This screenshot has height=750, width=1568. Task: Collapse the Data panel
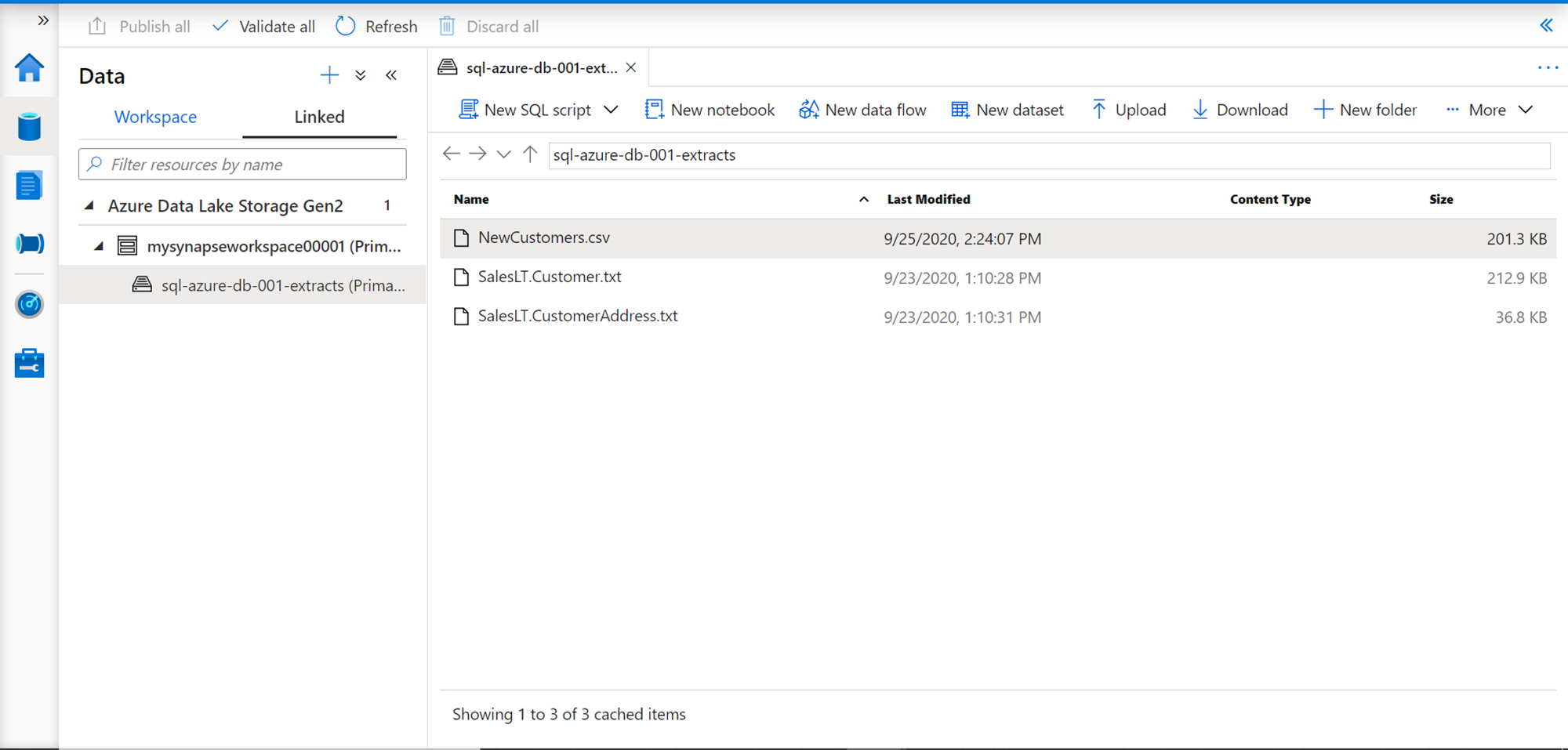[391, 75]
